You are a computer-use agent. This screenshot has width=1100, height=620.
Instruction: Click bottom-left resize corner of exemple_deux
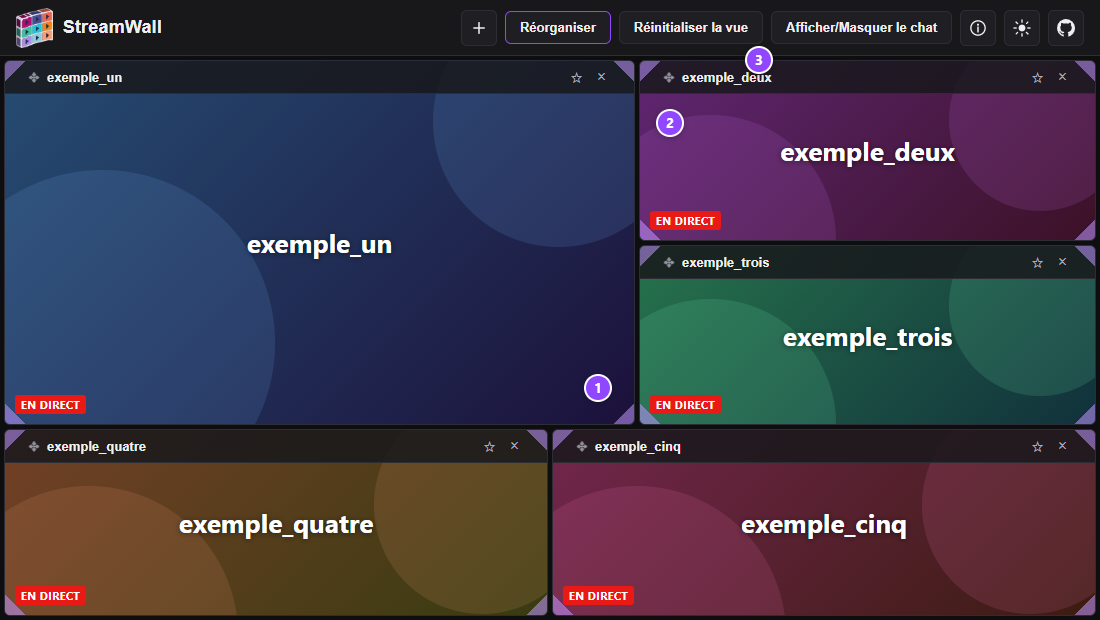point(647,233)
